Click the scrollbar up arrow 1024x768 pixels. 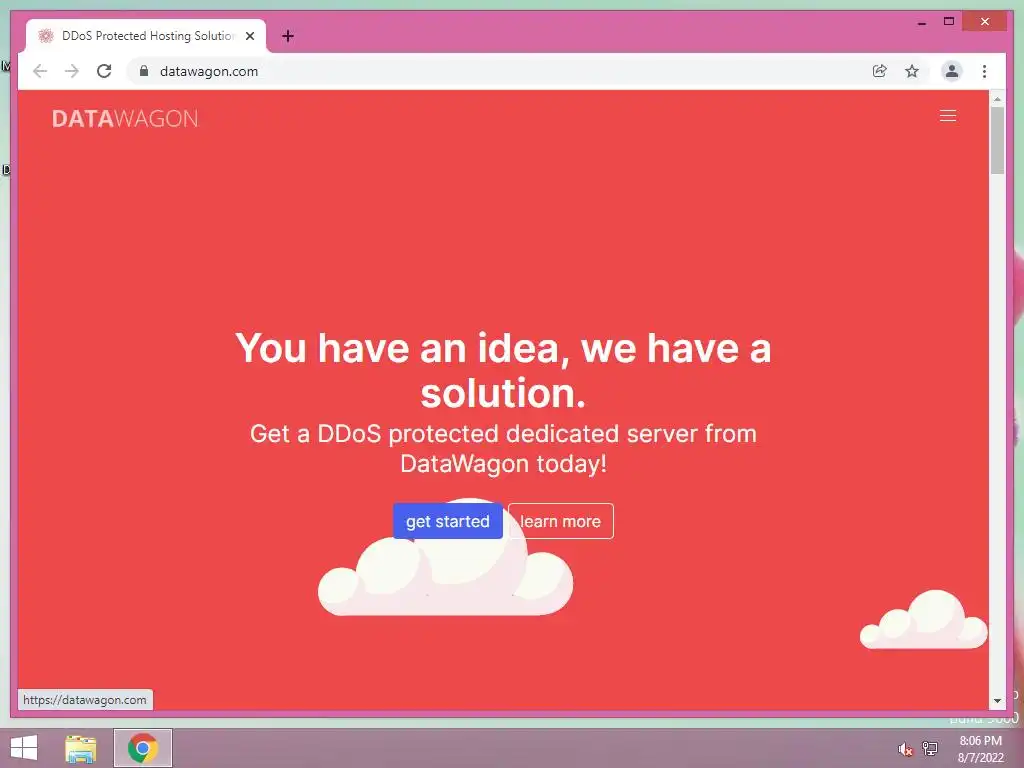(x=997, y=99)
